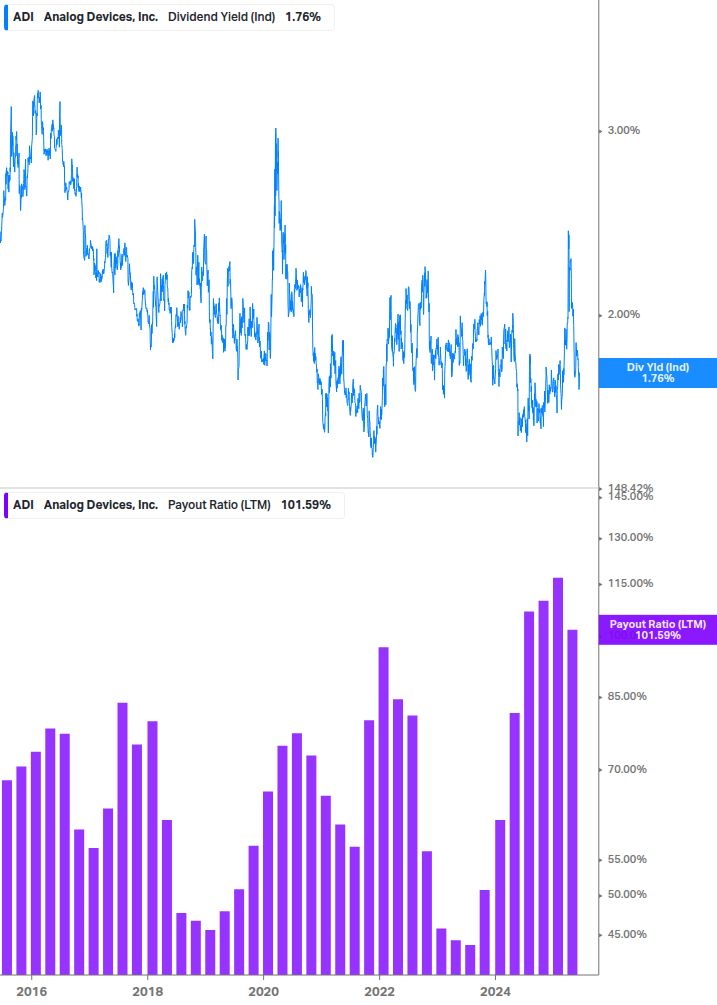717x1005 pixels.
Task: Click the ADI Payout Ratio legend label
Action: pyautogui.click(x=174, y=505)
